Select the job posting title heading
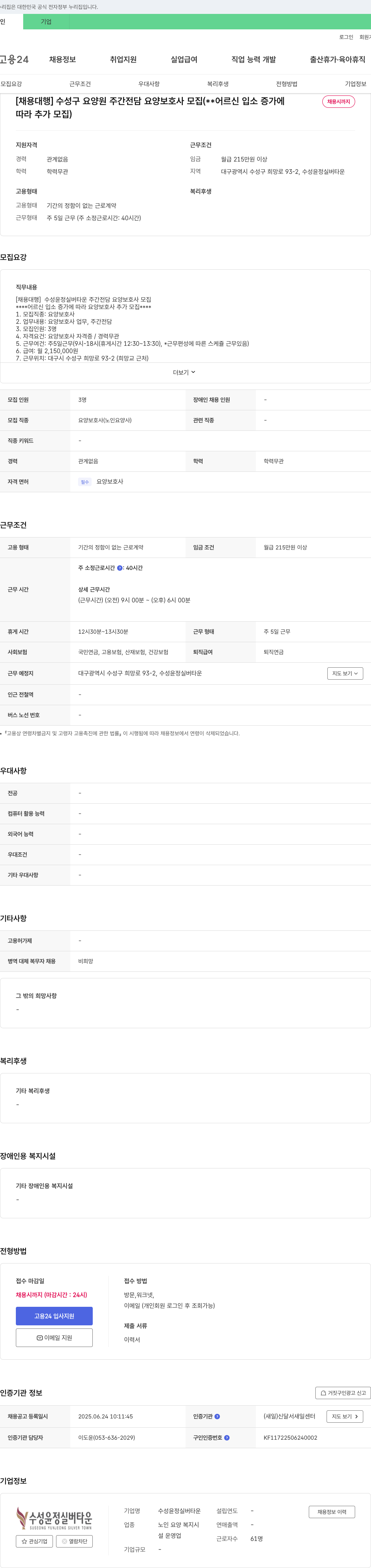The height and width of the screenshot is (1568, 371). tap(150, 107)
